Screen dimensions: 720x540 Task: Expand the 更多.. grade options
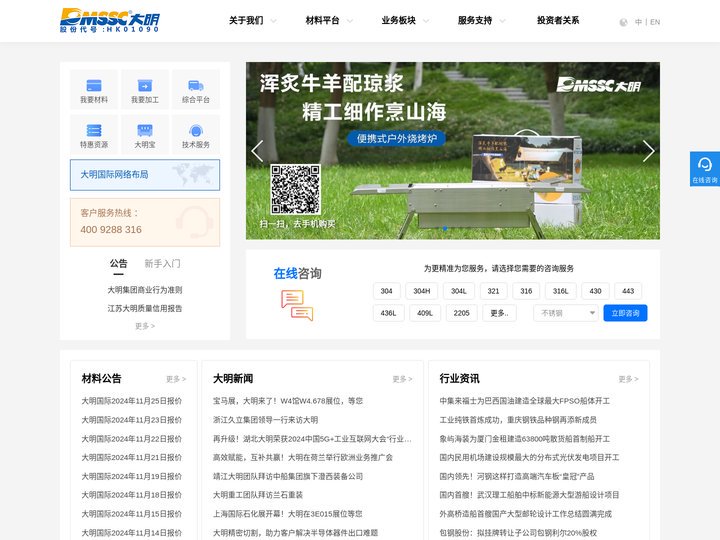499,313
